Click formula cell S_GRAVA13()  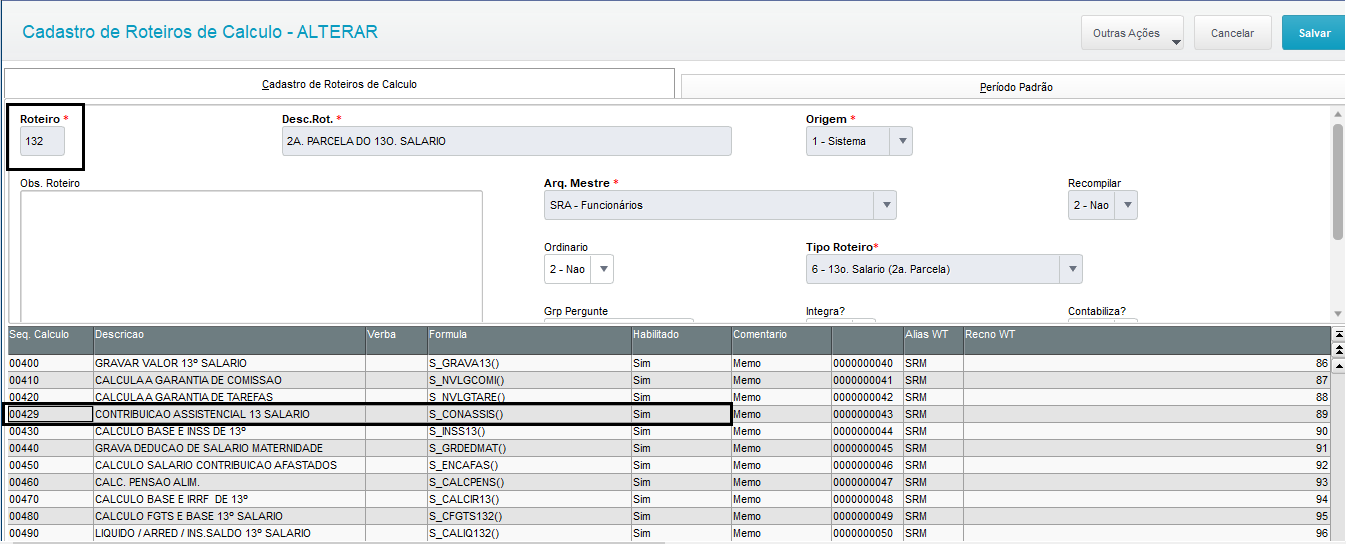tap(528, 363)
